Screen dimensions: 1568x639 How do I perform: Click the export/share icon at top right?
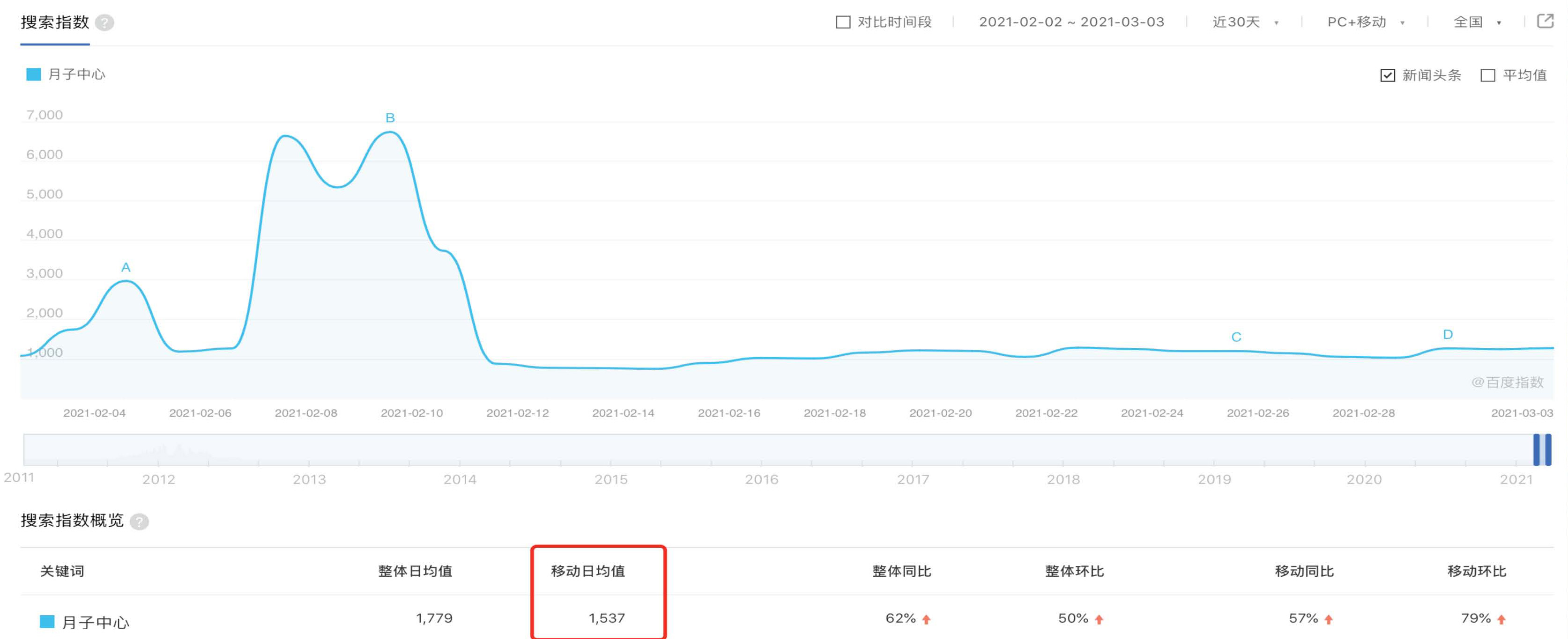(1545, 22)
